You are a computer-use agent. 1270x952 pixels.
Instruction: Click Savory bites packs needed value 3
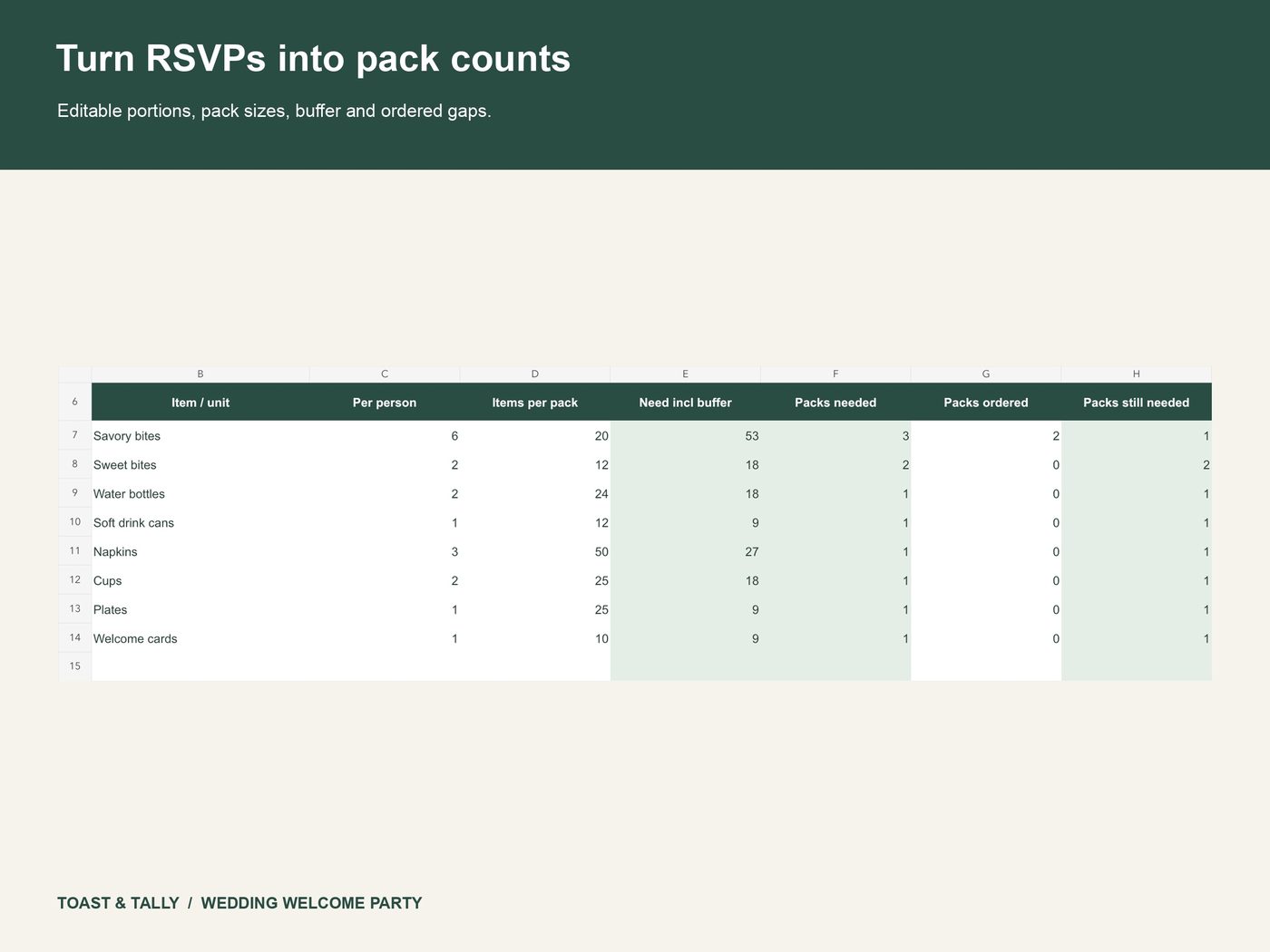coord(835,436)
